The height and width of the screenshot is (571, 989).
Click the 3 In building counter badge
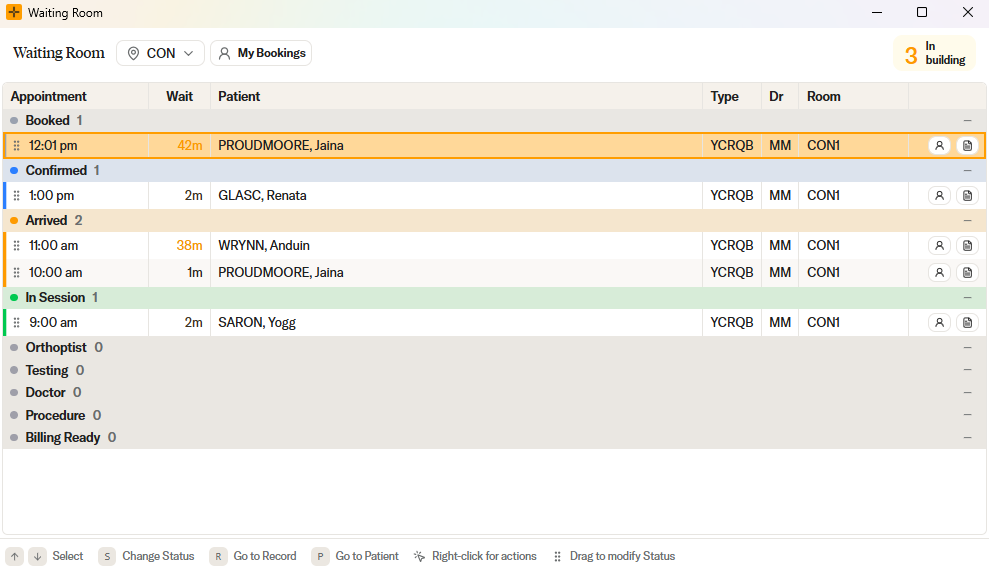[935, 54]
